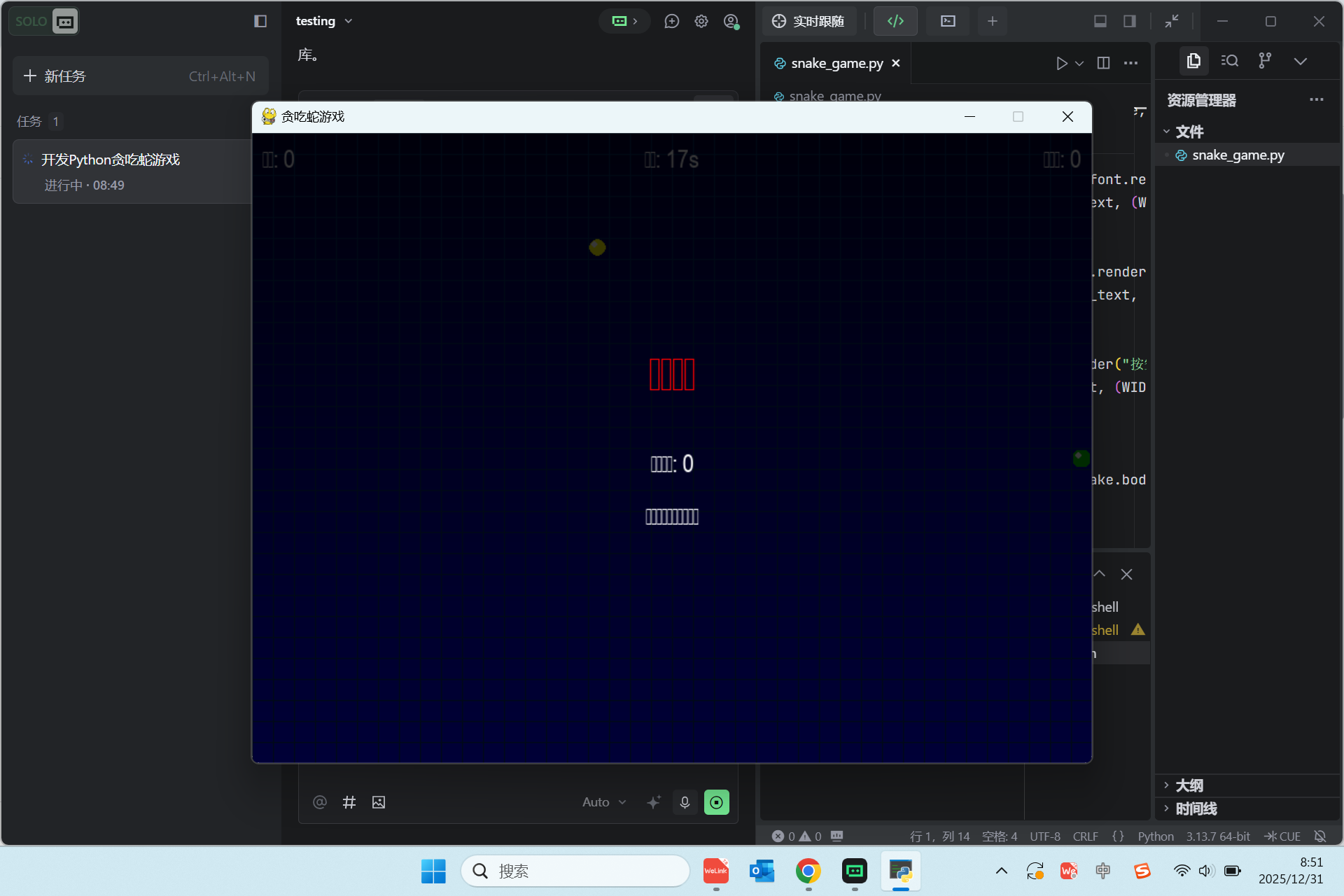Open the testing project dropdown
The image size is (1344, 896).
pos(323,21)
